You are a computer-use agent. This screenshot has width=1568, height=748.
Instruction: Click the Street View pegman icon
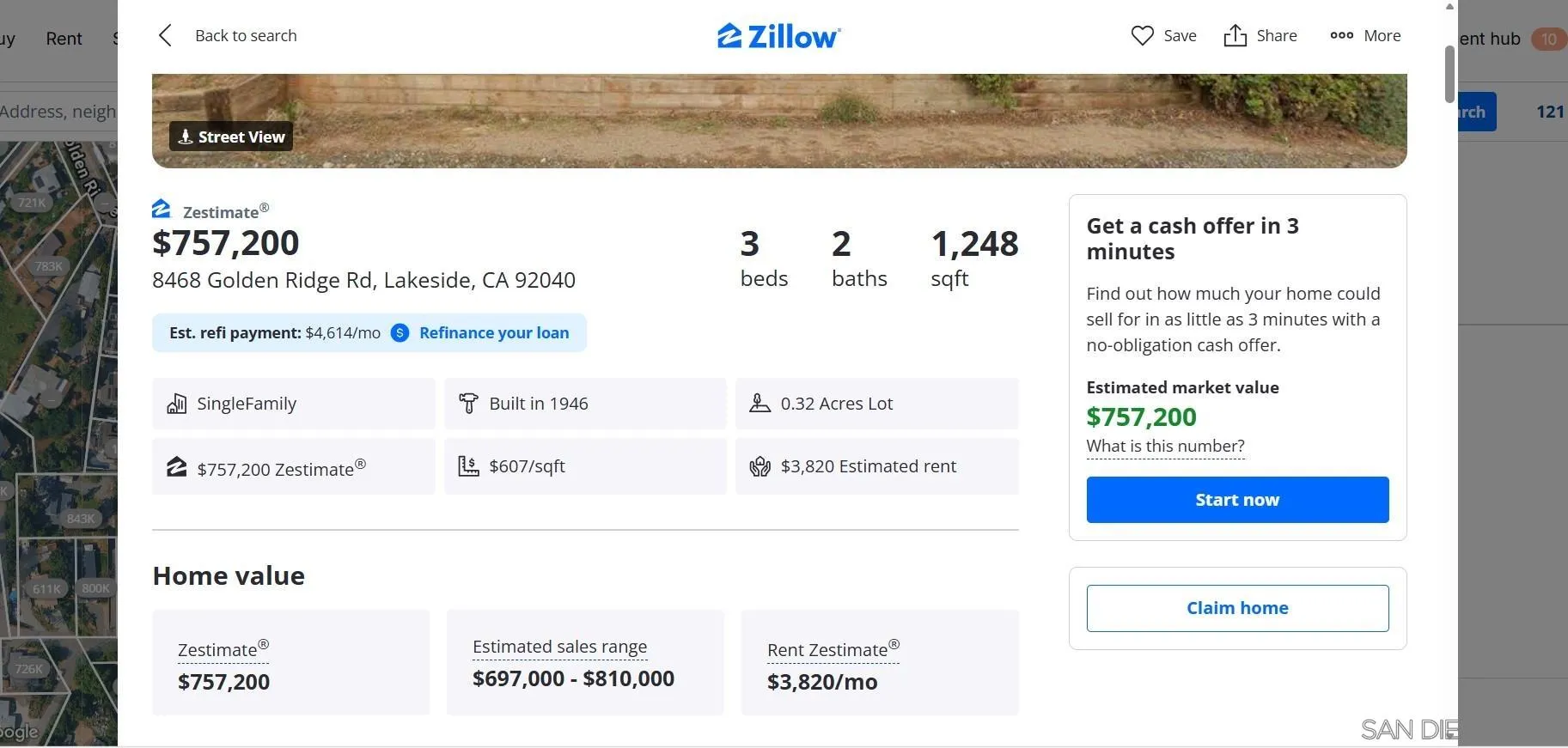coord(185,136)
